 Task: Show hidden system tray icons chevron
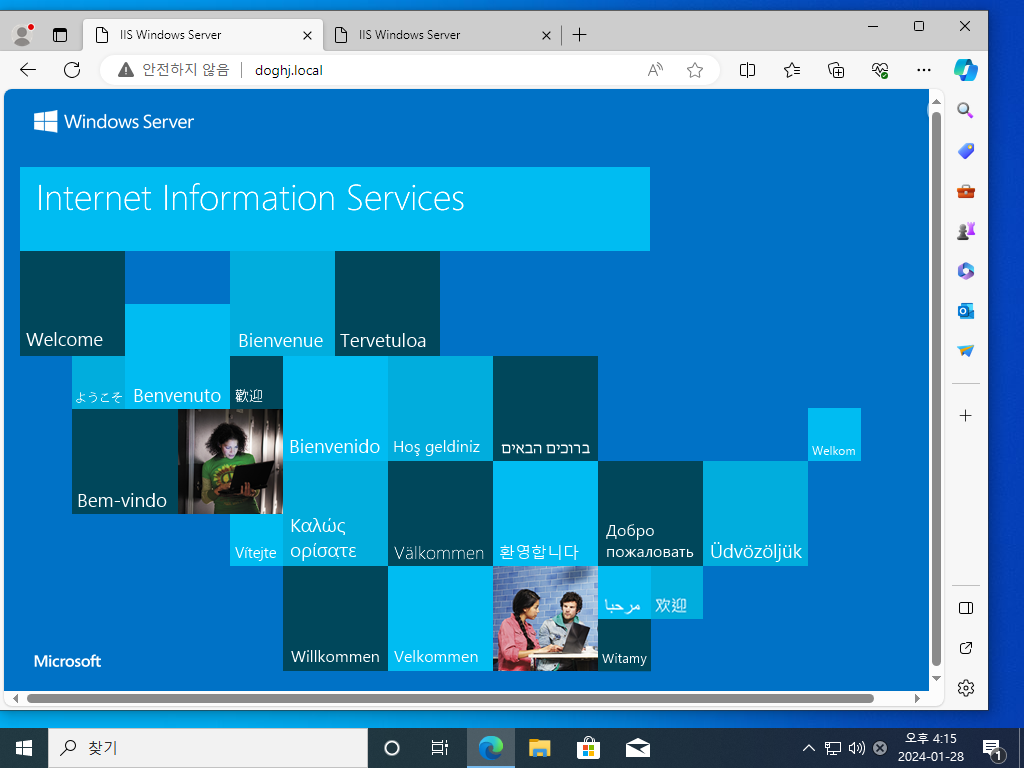[808, 748]
